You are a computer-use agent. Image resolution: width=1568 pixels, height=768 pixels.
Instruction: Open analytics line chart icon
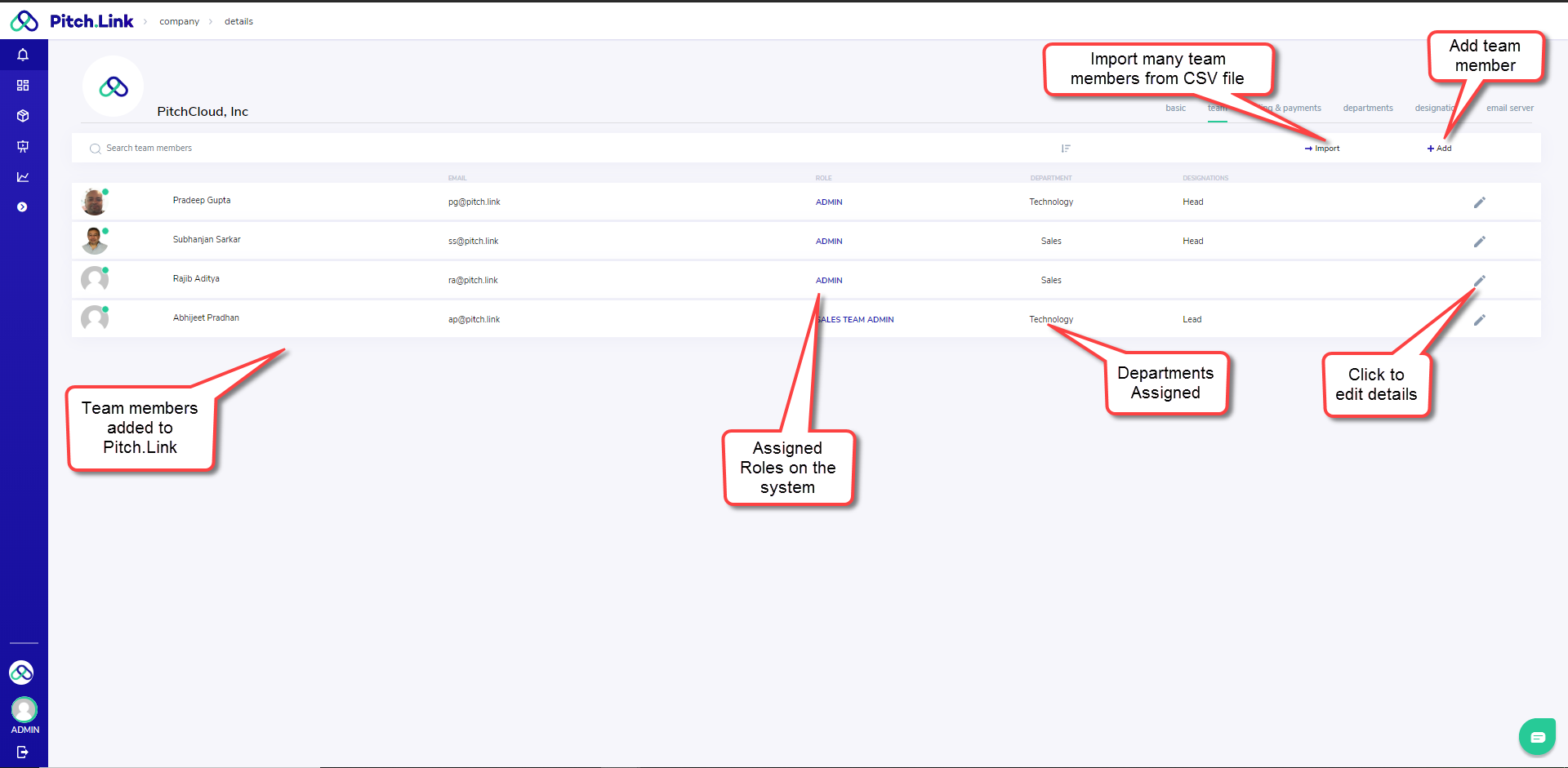(23, 177)
